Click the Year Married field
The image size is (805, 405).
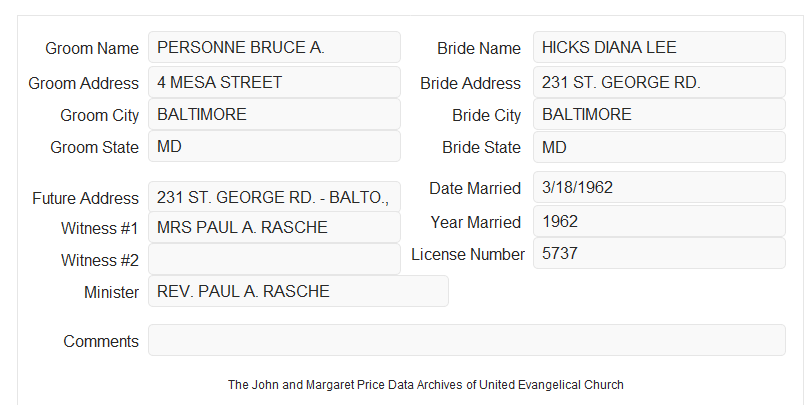click(x=659, y=221)
